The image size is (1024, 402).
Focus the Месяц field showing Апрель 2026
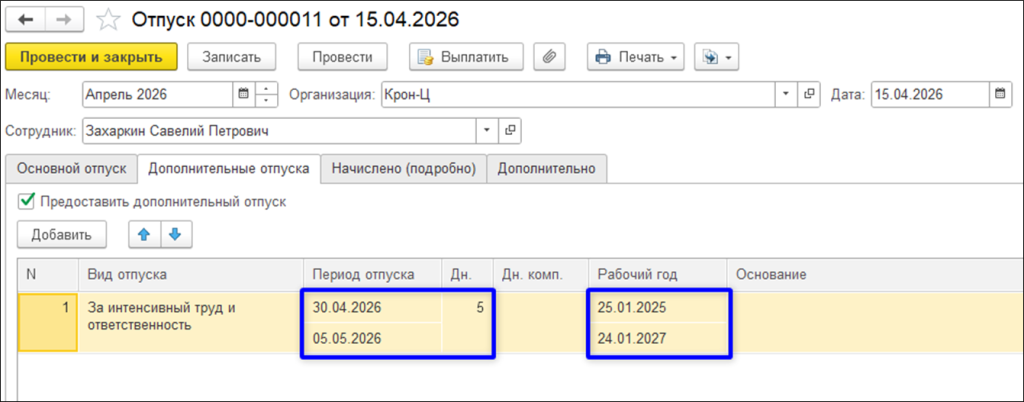pos(158,94)
